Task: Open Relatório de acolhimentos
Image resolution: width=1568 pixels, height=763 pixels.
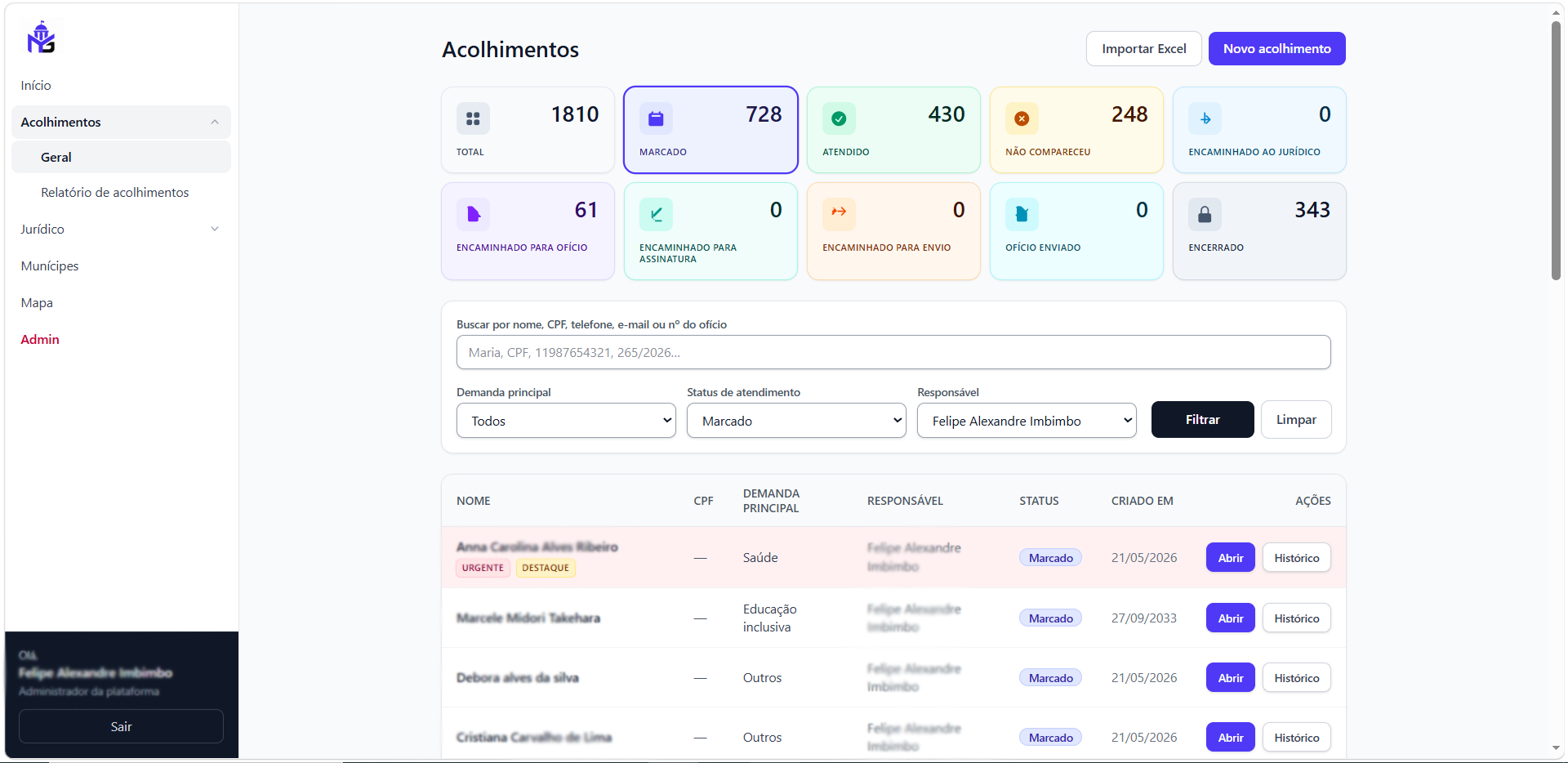Action: point(115,192)
